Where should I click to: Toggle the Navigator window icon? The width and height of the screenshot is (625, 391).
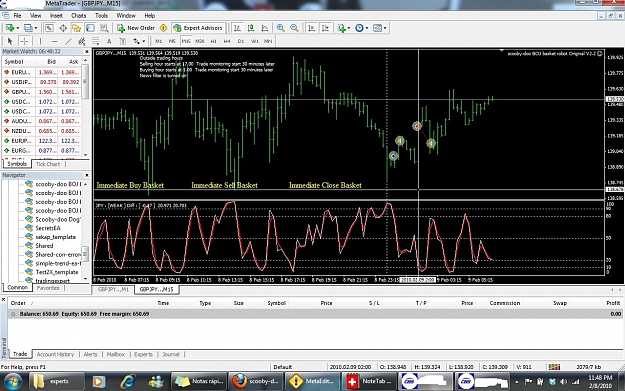(77, 28)
